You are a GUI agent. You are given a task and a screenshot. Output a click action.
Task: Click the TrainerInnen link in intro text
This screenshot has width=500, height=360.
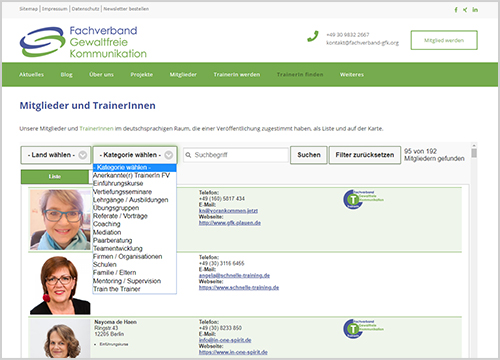[96, 129]
